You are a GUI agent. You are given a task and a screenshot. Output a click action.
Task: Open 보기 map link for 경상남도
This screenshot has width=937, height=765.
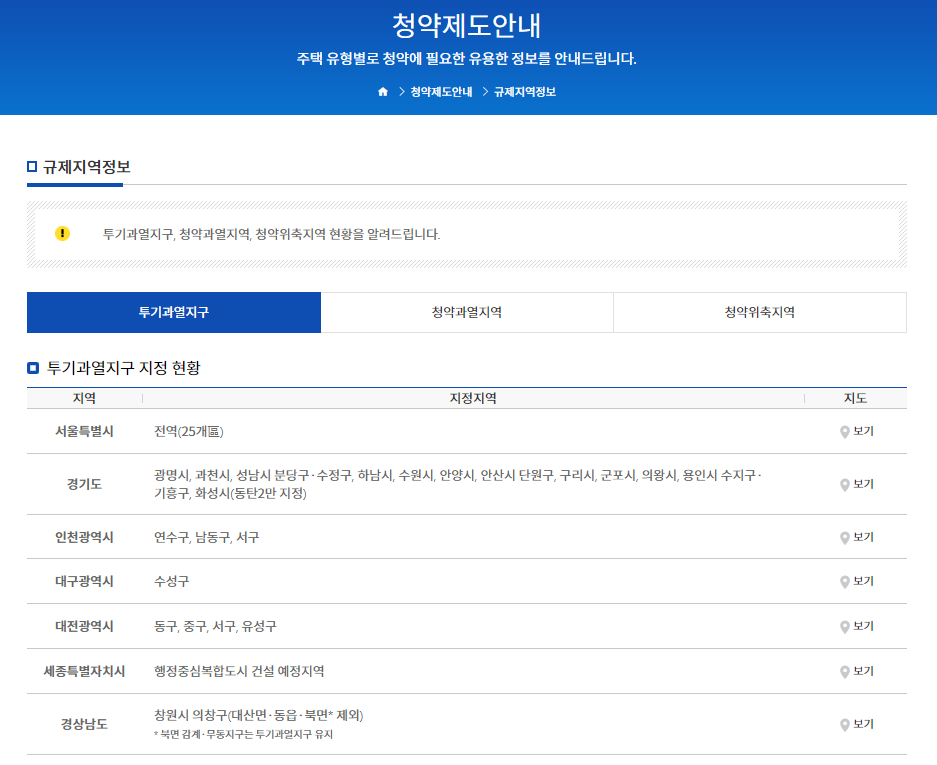pyautogui.click(x=863, y=724)
